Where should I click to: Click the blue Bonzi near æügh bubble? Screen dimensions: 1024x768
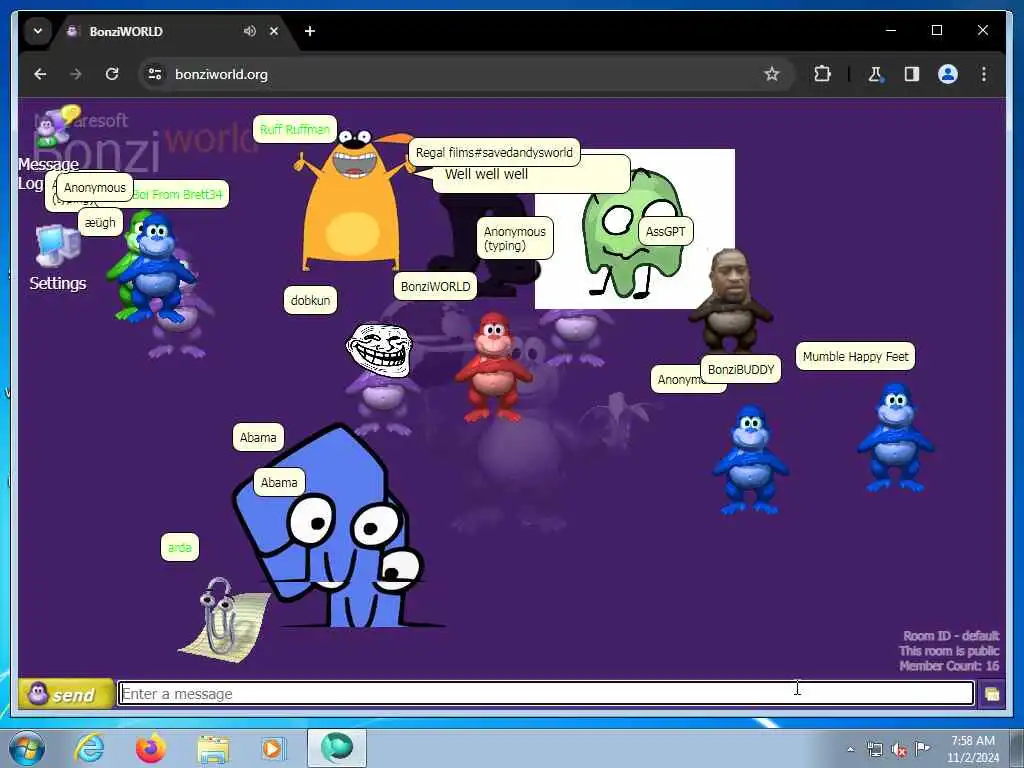[157, 269]
